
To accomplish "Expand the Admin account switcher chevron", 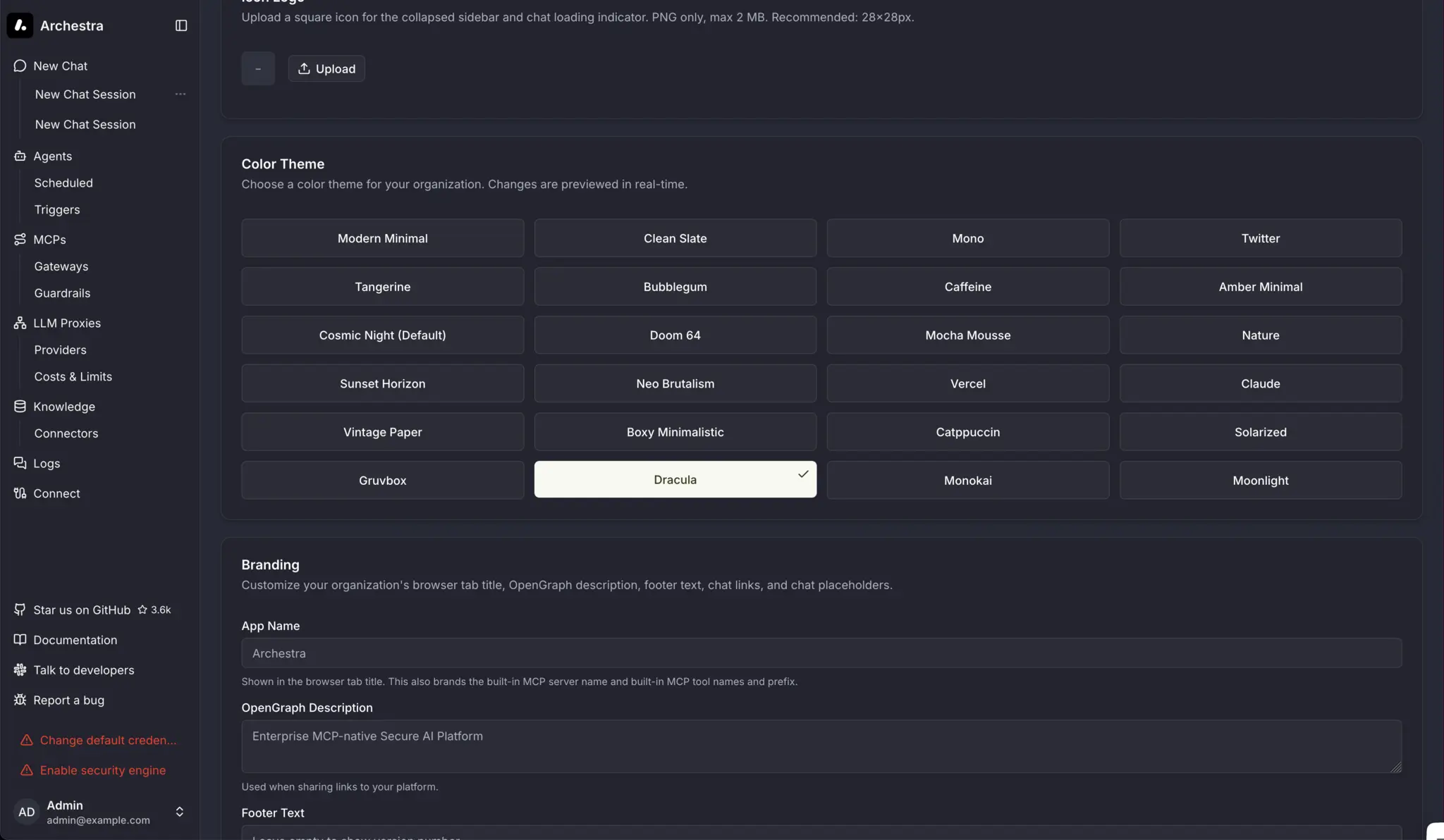I will 179,812.
